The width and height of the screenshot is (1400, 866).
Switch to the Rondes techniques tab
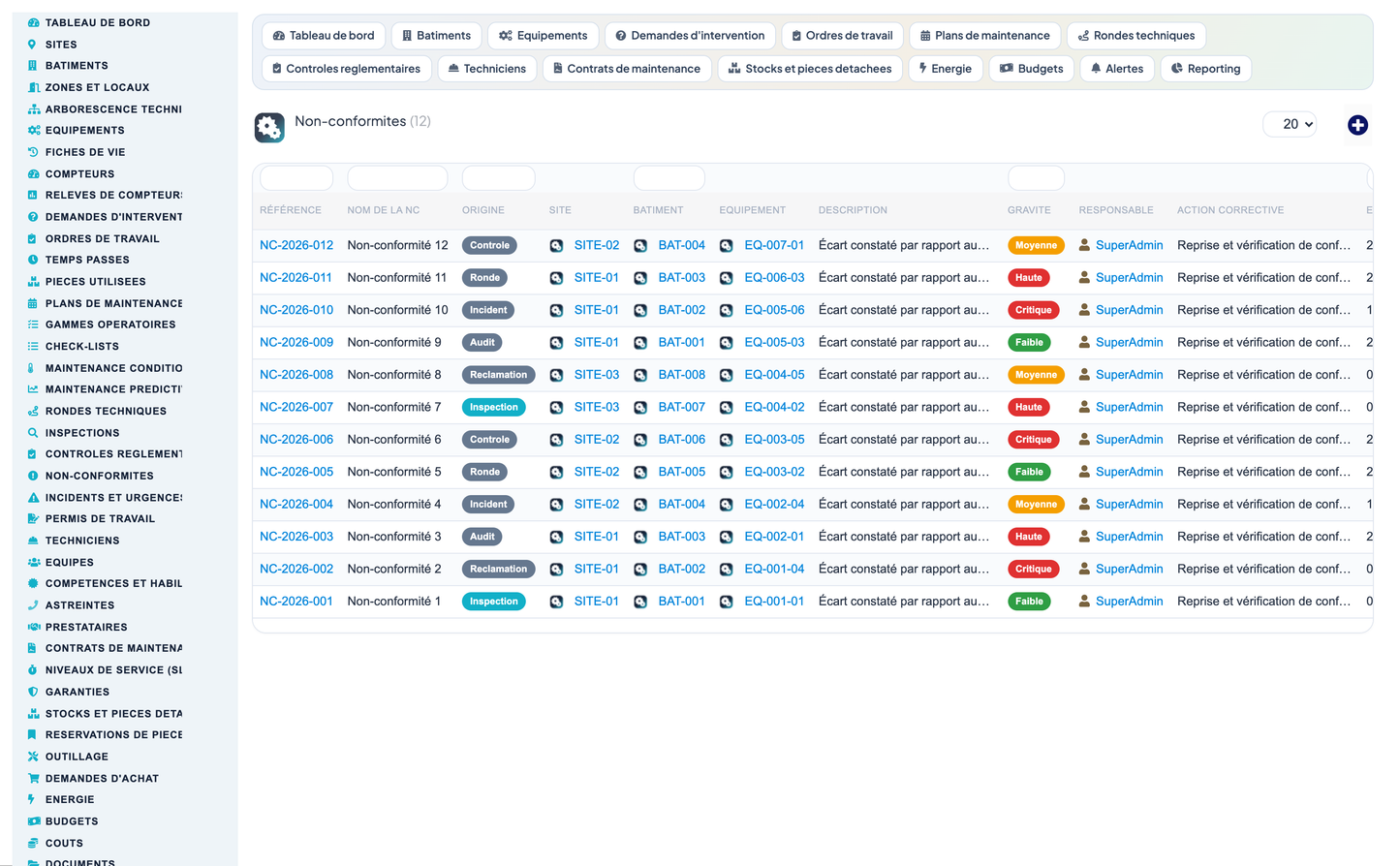tap(1136, 36)
